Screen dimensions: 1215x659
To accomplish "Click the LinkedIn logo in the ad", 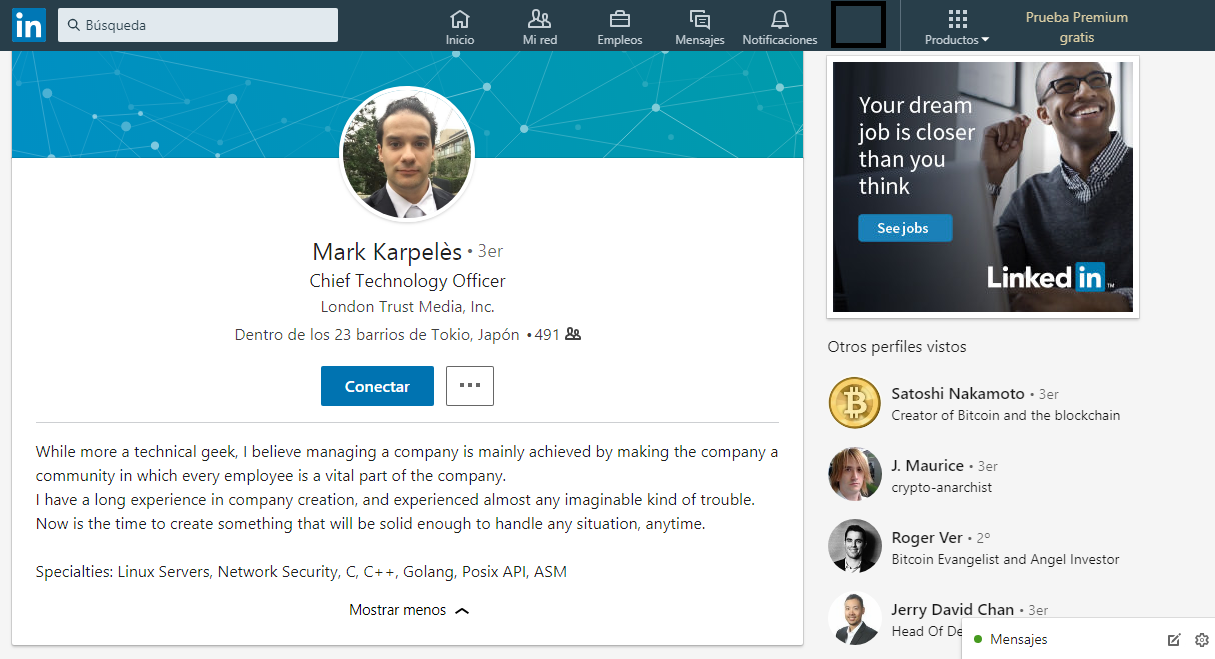I will [x=1048, y=277].
